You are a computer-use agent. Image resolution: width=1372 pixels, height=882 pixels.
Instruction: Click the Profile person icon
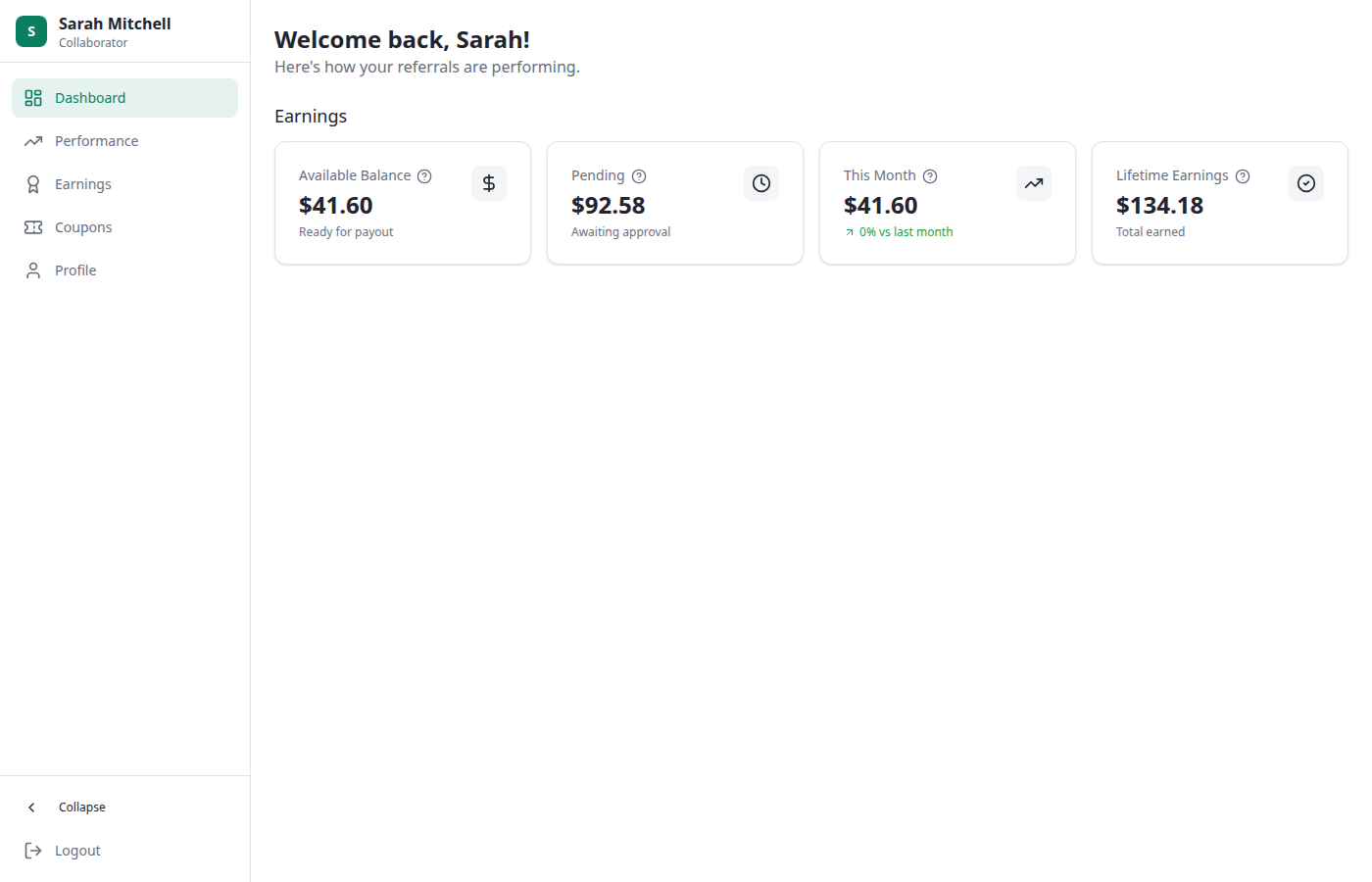[32, 269]
